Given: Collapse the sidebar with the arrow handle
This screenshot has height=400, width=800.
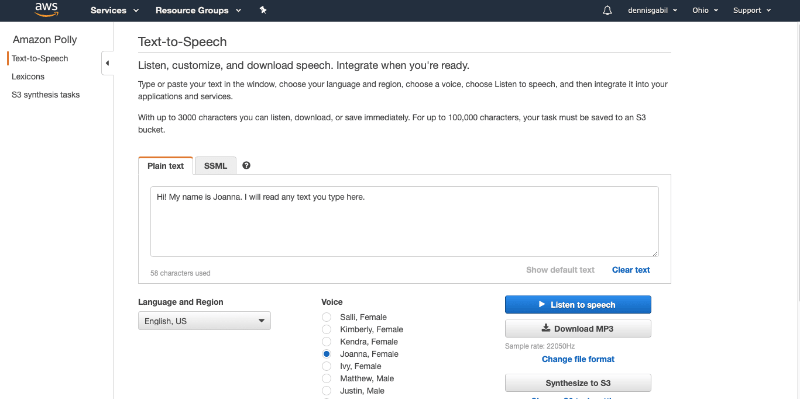Looking at the screenshot, I should 107,63.
